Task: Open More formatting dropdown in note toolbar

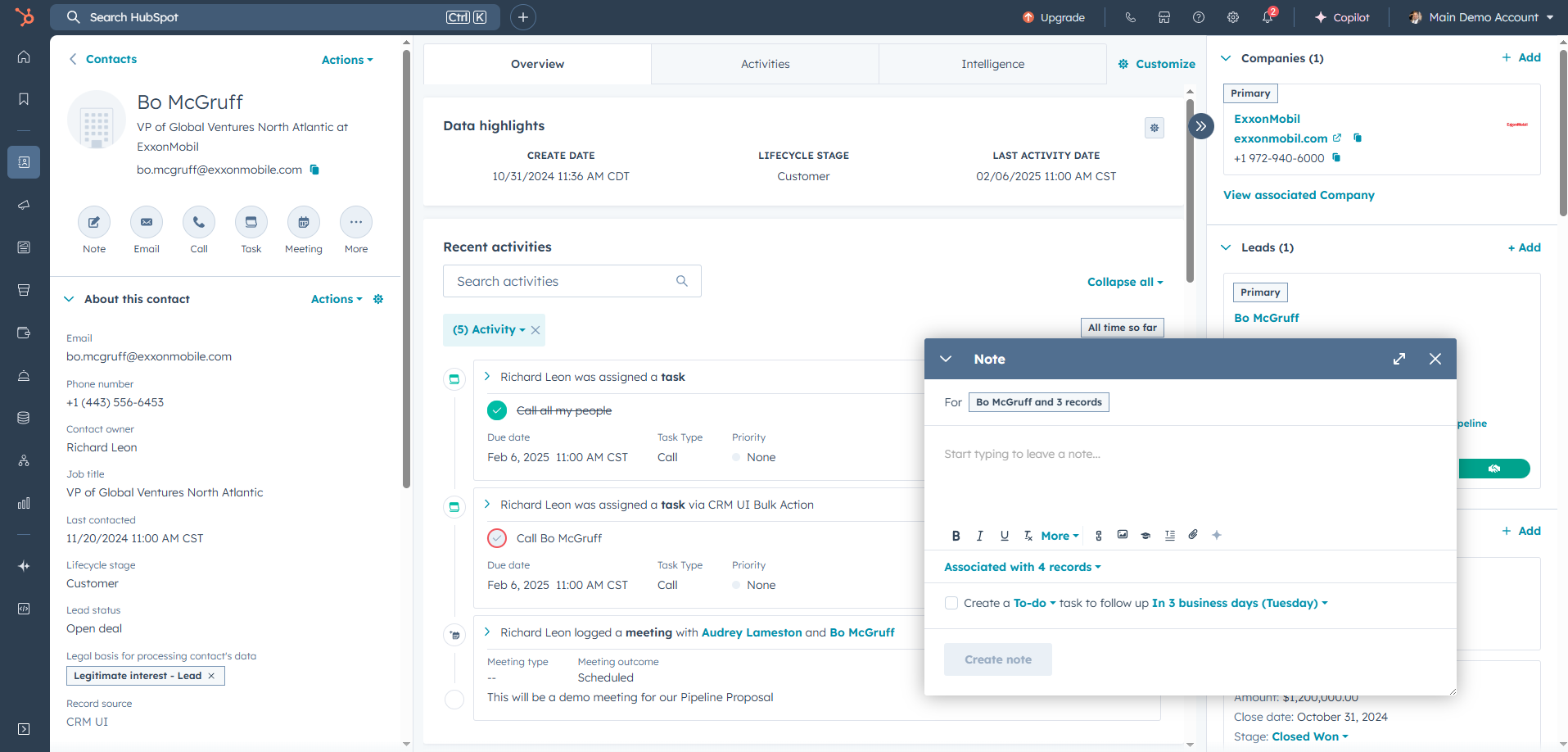Action: pyautogui.click(x=1060, y=536)
